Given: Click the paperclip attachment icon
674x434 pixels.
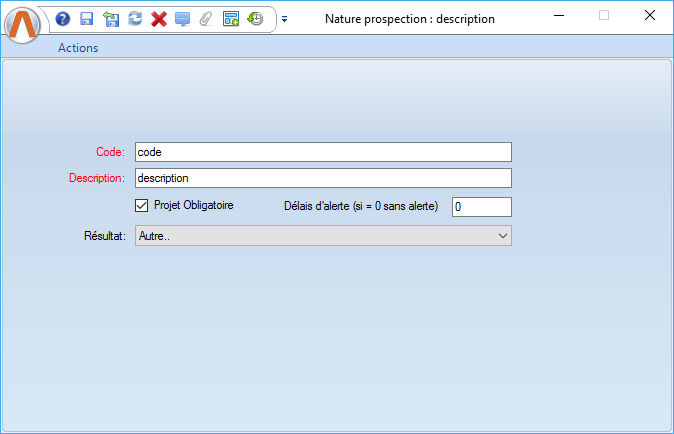Looking at the screenshot, I should coord(206,19).
